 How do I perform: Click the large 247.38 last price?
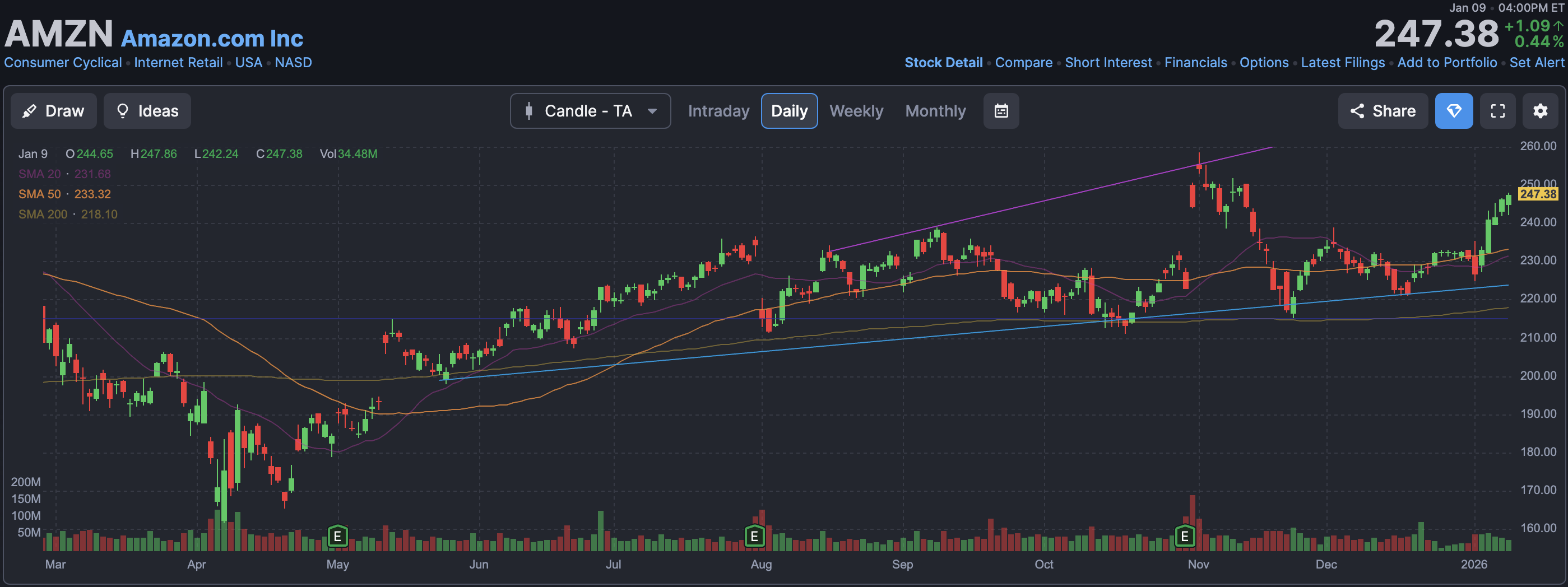tap(1436, 34)
